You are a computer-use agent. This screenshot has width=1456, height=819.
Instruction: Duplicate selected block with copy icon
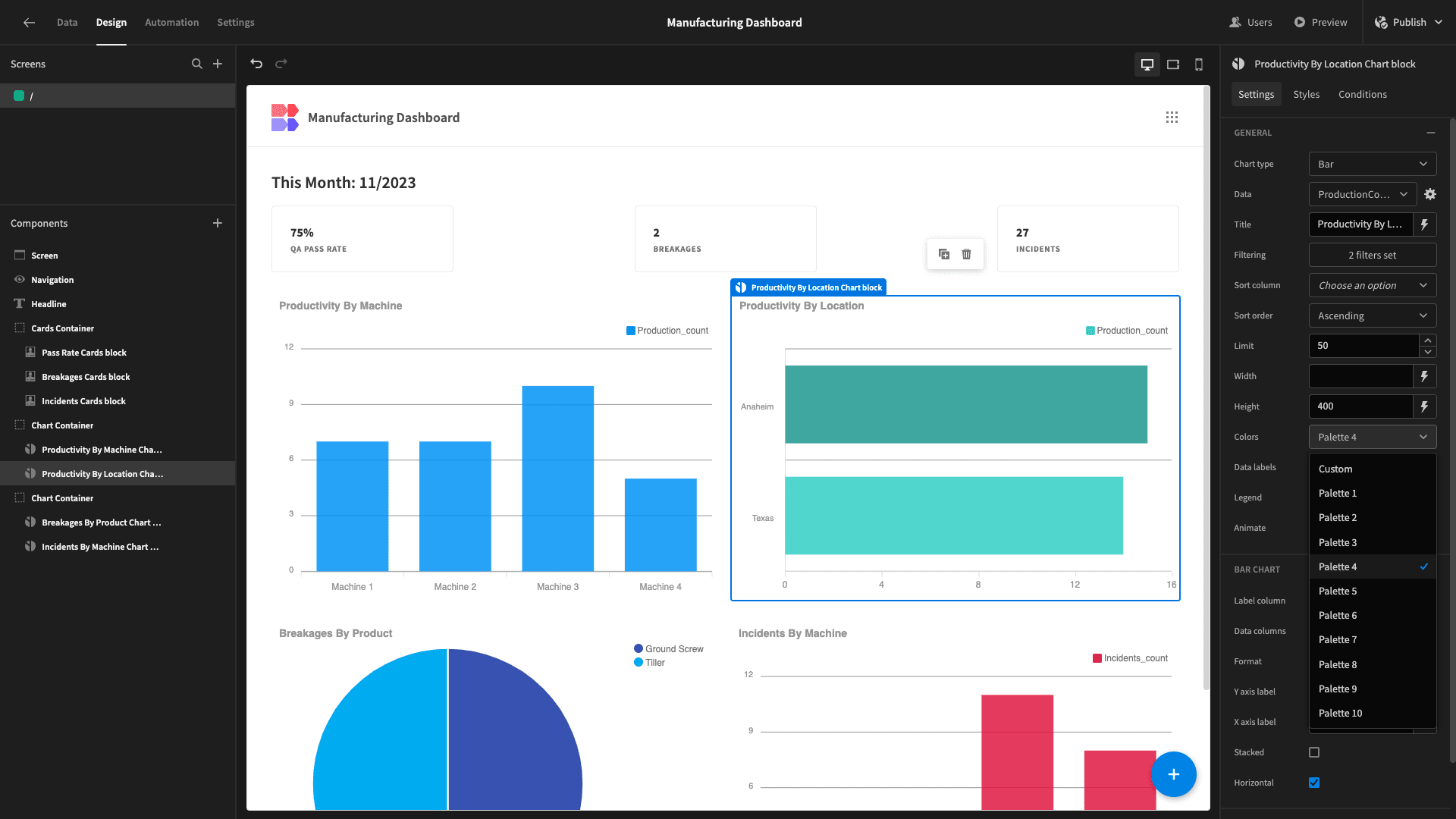[944, 254]
